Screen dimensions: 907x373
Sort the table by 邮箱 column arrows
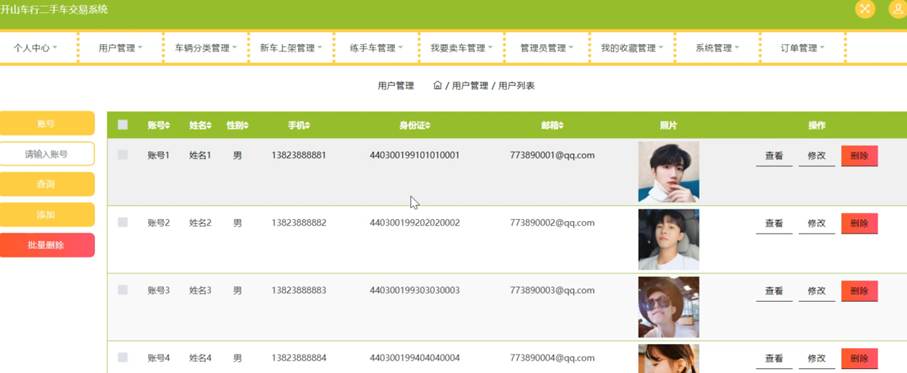coord(561,125)
